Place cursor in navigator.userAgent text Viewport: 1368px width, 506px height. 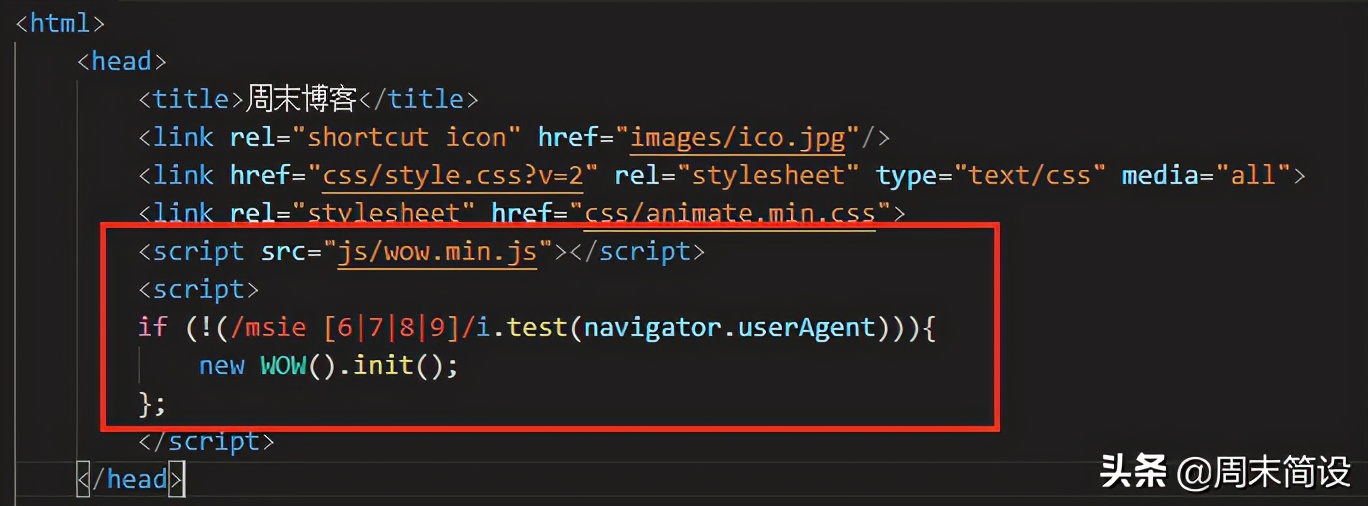pos(729,327)
